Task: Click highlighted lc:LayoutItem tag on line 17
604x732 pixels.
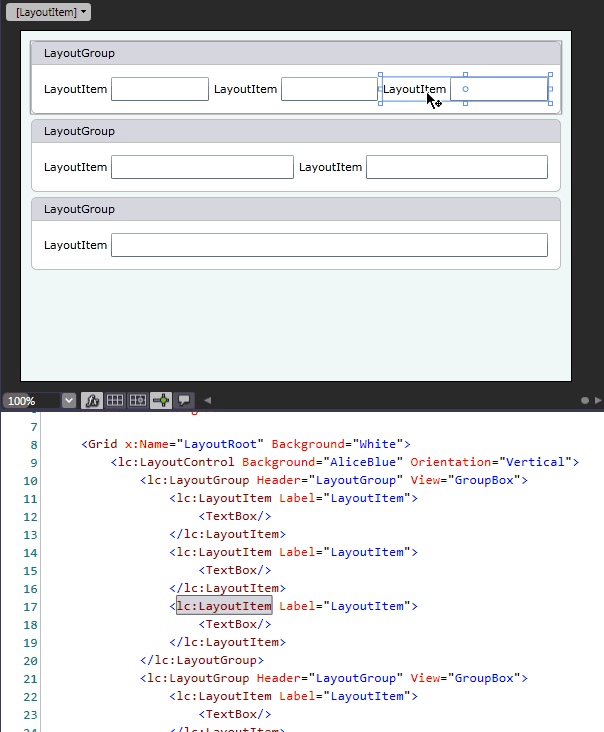Action: tap(224, 606)
